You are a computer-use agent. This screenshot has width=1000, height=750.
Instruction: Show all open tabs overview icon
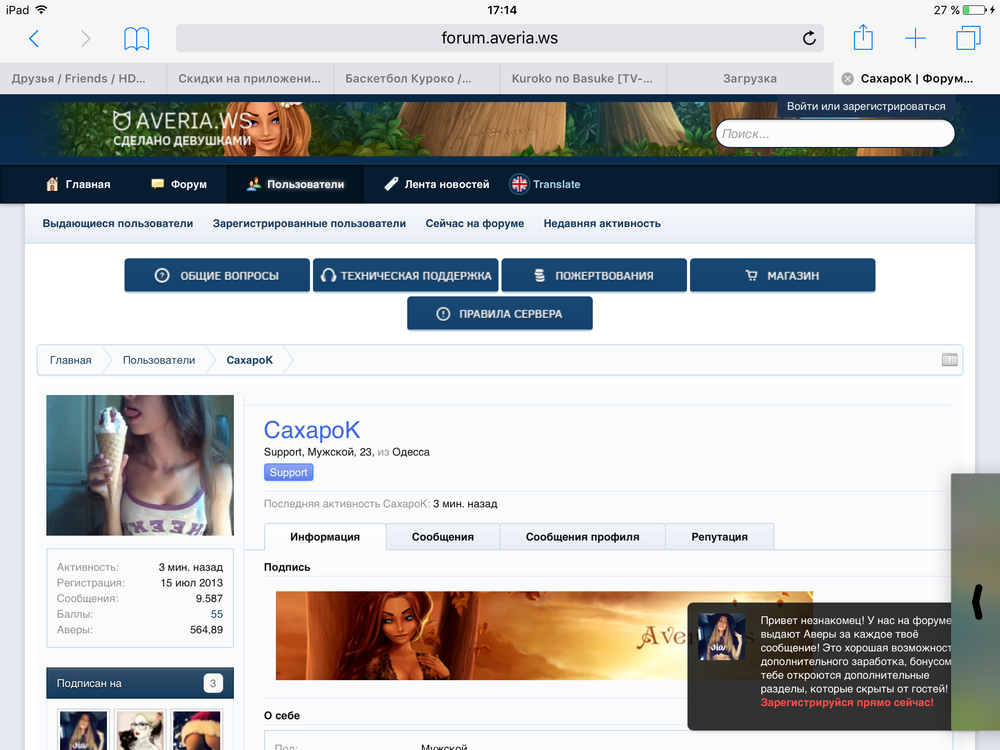click(968, 39)
